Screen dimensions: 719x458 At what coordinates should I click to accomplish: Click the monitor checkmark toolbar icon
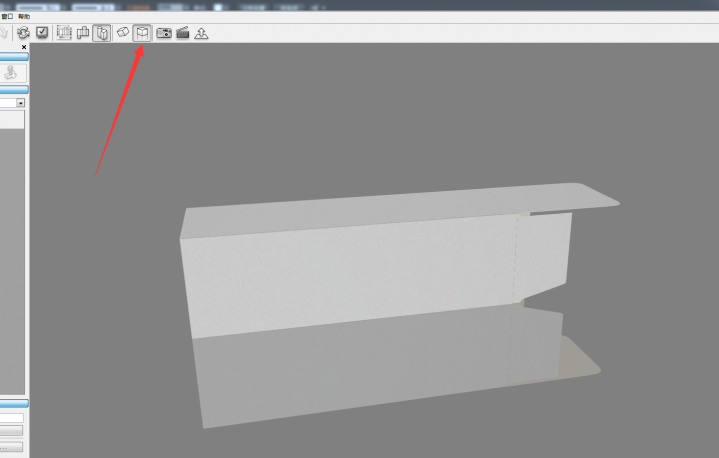42,33
